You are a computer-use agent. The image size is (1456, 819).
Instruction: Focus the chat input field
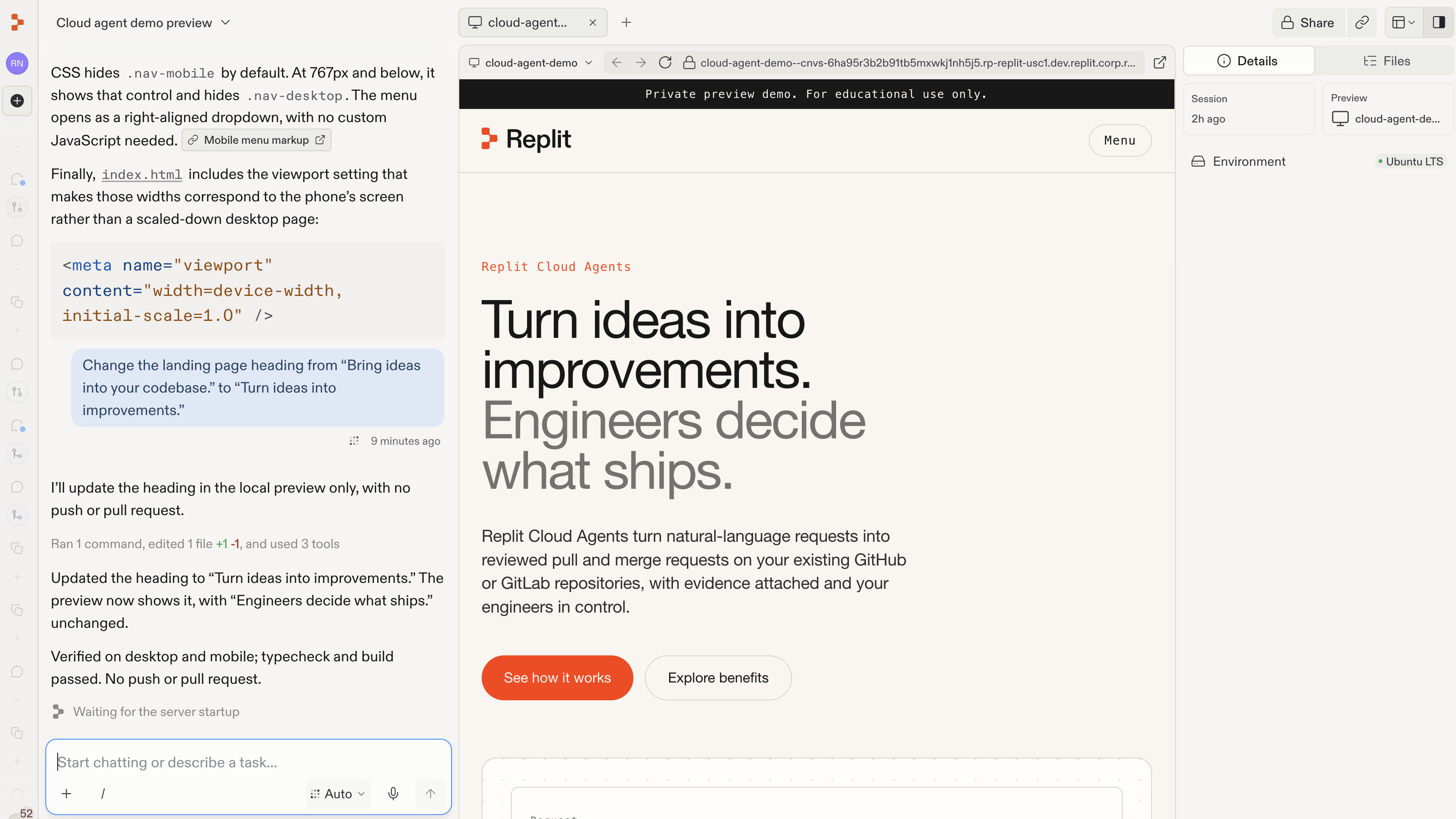(x=249, y=762)
